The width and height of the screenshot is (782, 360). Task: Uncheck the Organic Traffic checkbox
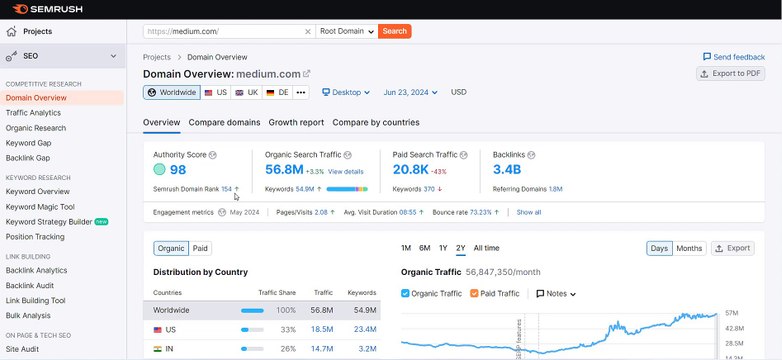pyautogui.click(x=405, y=294)
